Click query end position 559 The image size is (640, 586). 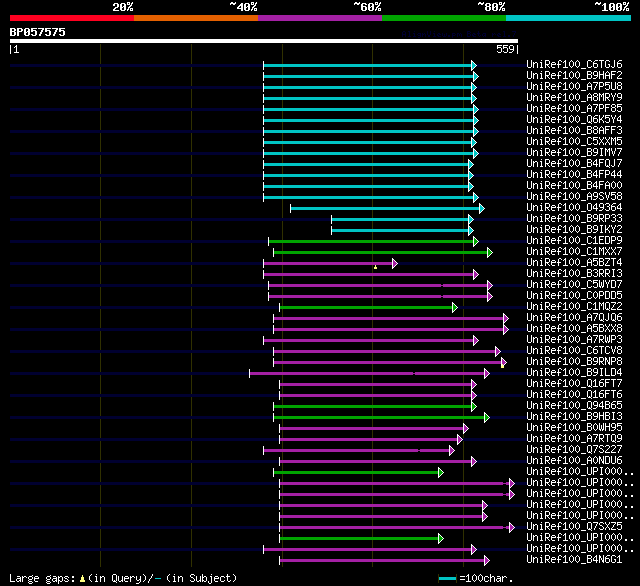coord(505,49)
